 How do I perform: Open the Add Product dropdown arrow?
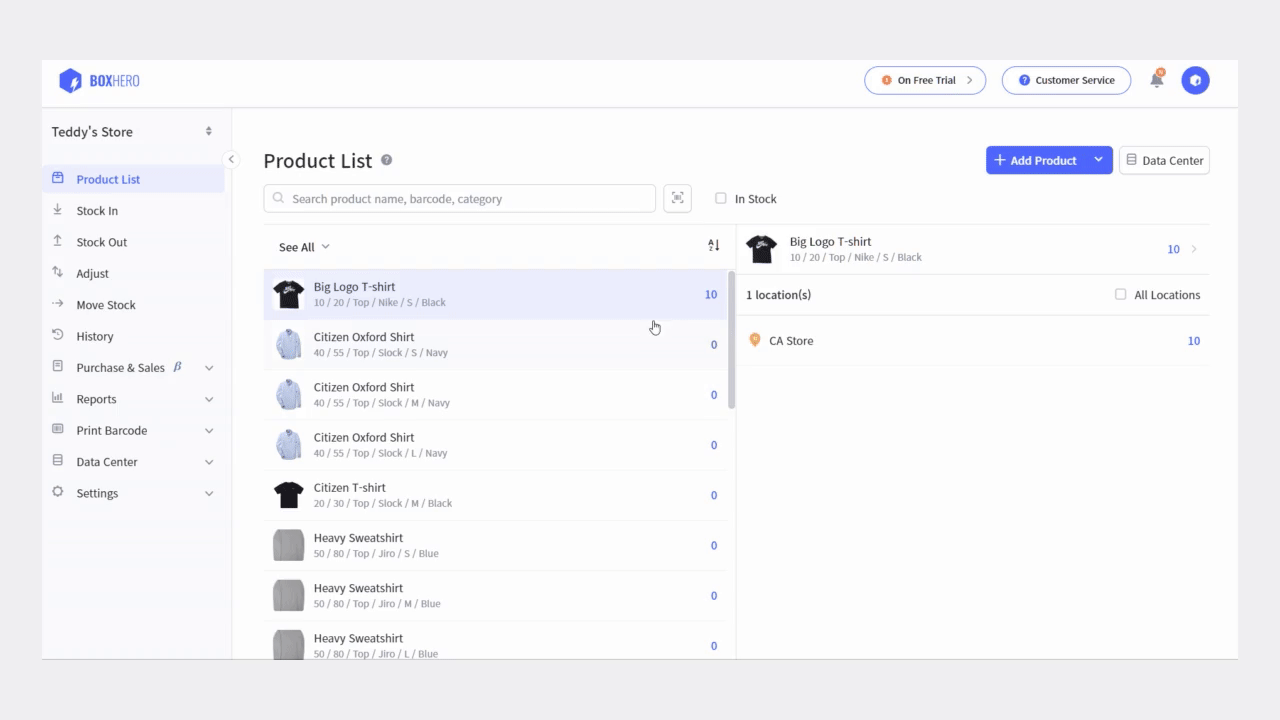(1098, 160)
